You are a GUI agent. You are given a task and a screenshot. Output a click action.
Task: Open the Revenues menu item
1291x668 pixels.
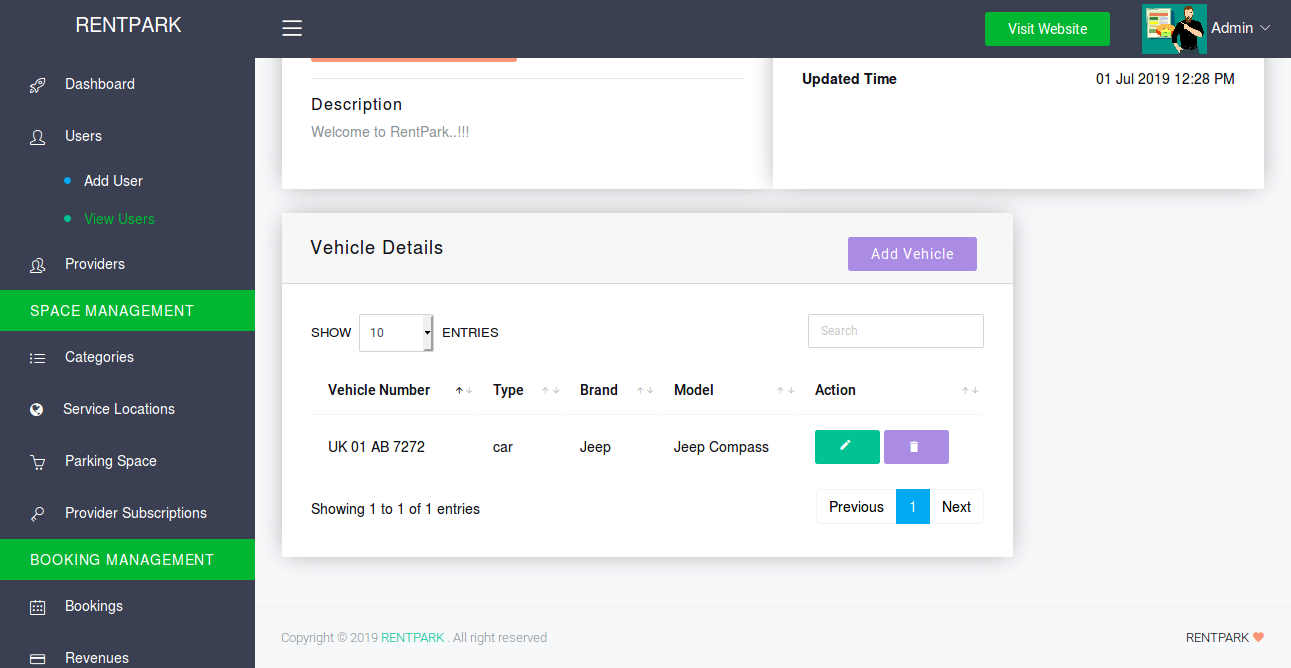tap(97, 658)
